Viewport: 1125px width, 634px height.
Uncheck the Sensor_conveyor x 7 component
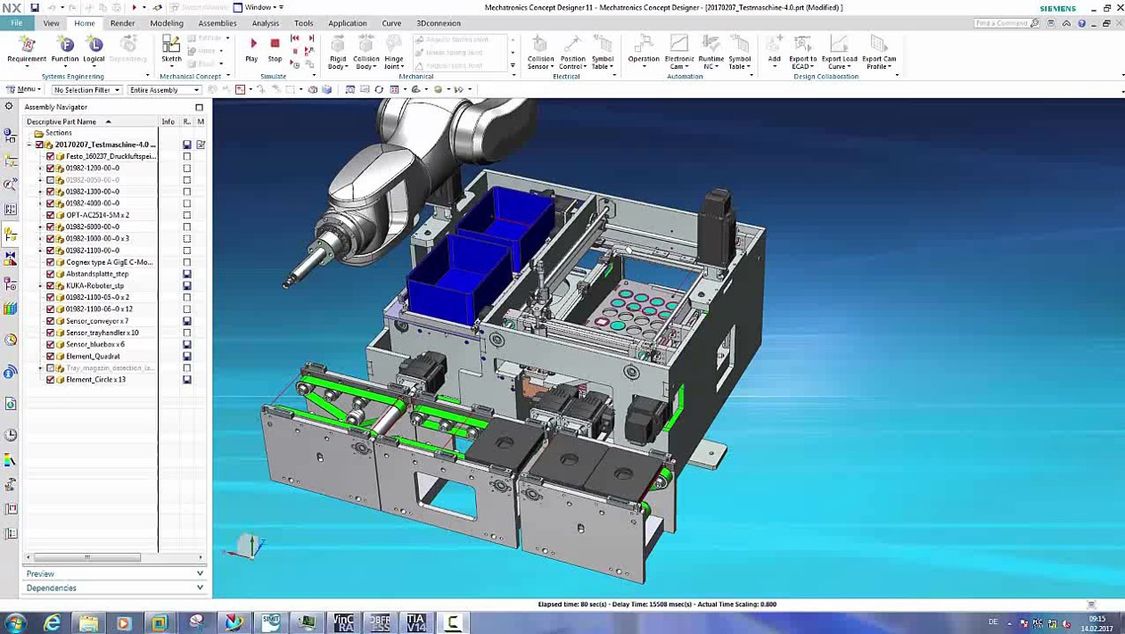(x=50, y=321)
